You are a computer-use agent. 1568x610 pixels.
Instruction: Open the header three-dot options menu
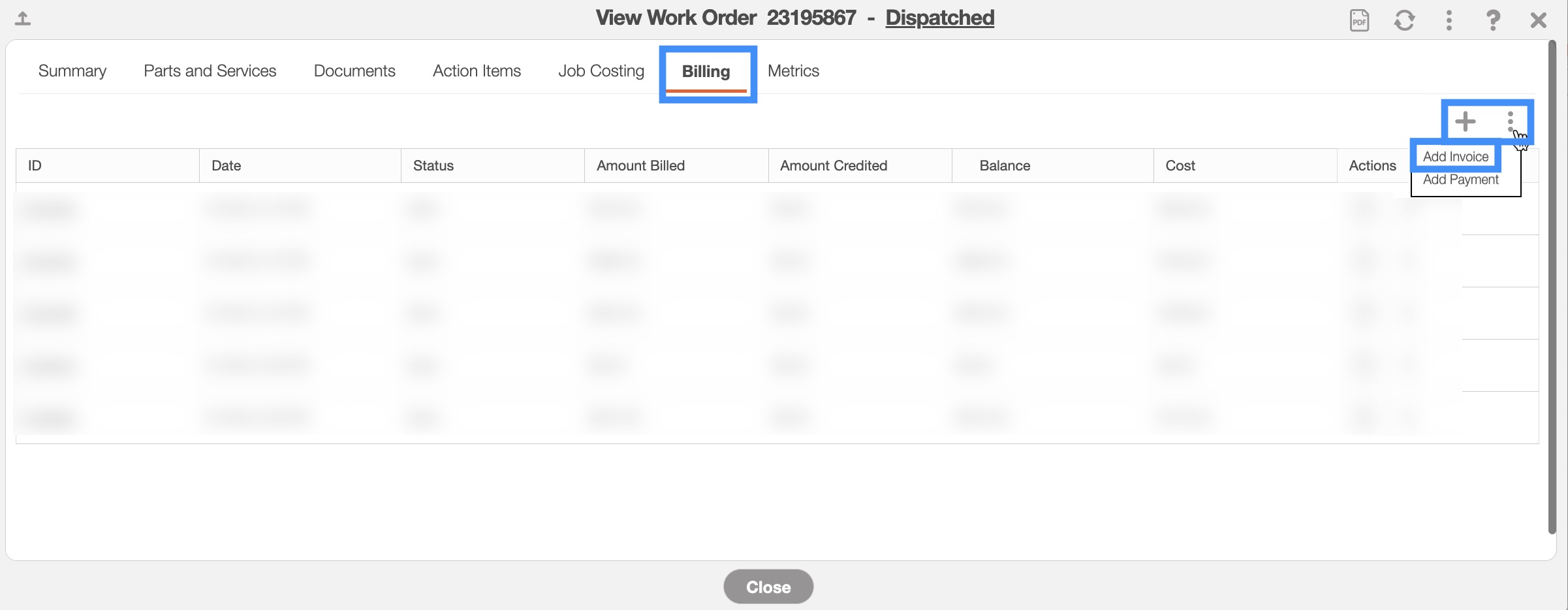click(x=1449, y=20)
